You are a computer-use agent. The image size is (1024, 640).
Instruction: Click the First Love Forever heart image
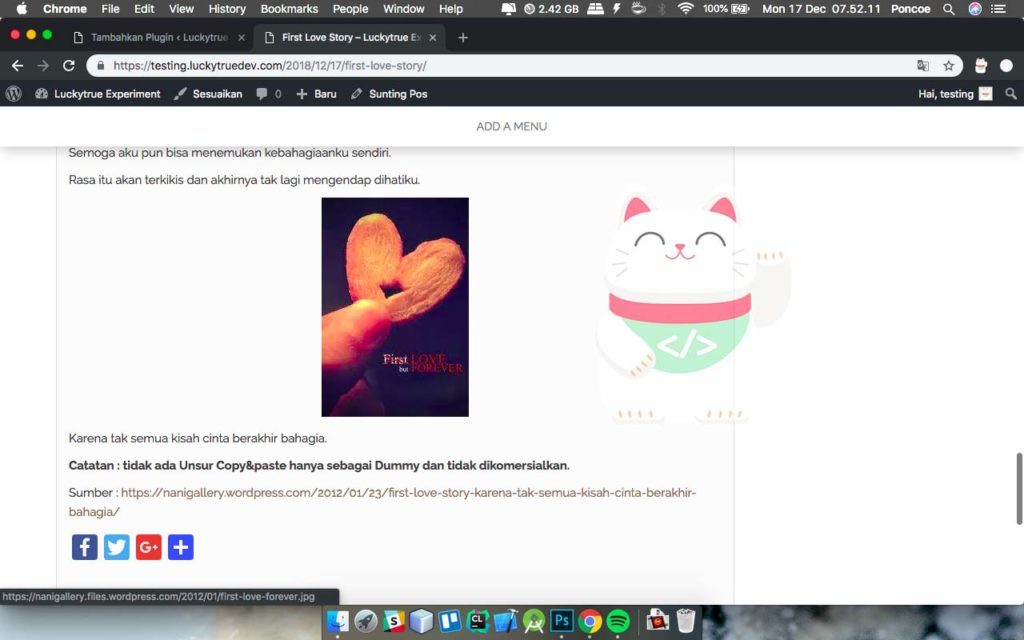pyautogui.click(x=395, y=307)
